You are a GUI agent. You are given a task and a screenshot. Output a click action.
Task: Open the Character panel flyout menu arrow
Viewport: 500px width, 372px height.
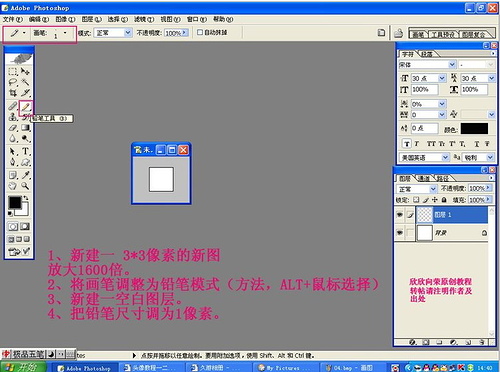pyautogui.click(x=493, y=53)
